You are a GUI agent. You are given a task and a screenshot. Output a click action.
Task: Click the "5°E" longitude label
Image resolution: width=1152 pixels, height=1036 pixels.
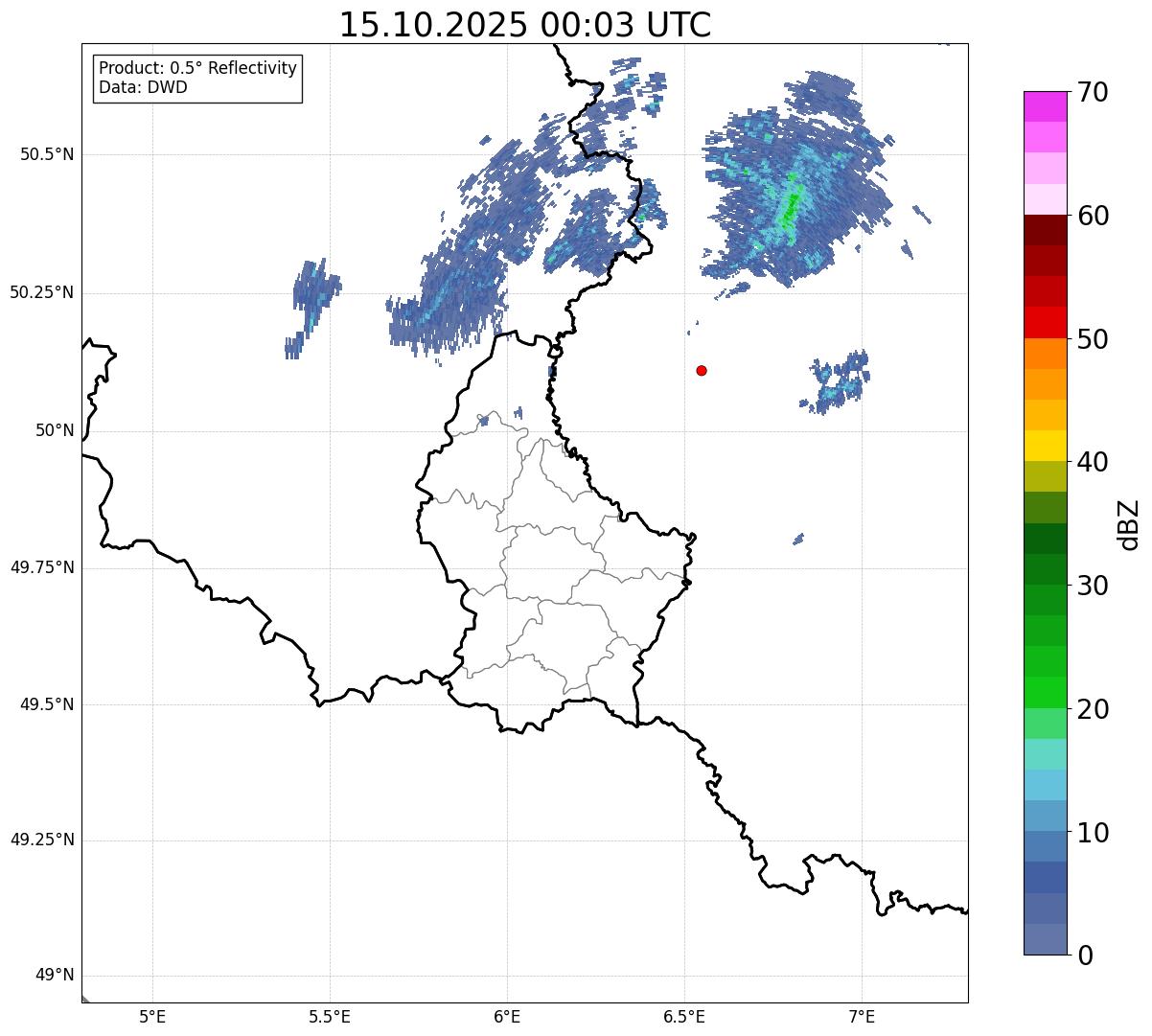point(152,1017)
